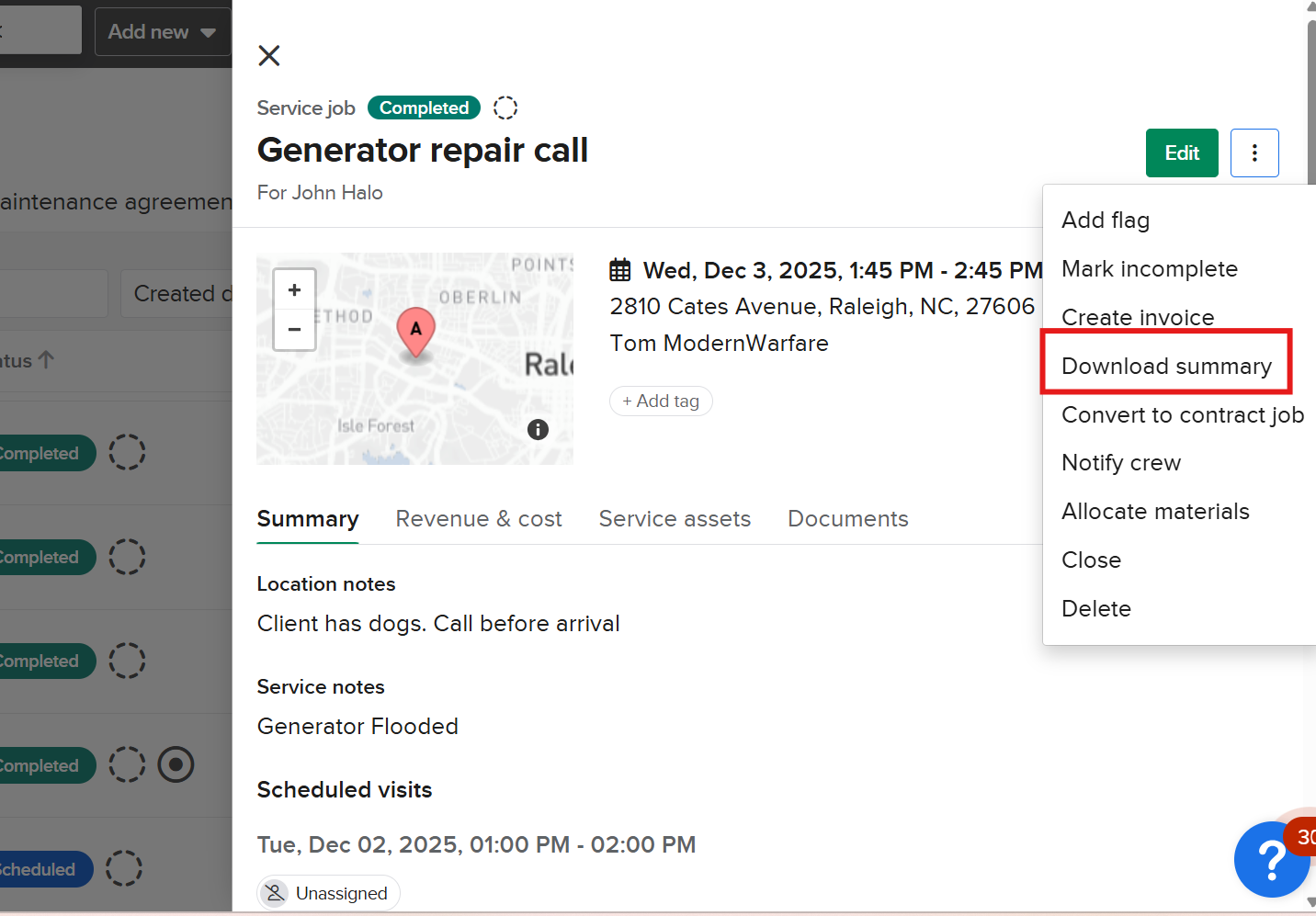
Task: Toggle the dashed circle next to the Scheduled row
Action: (x=124, y=869)
